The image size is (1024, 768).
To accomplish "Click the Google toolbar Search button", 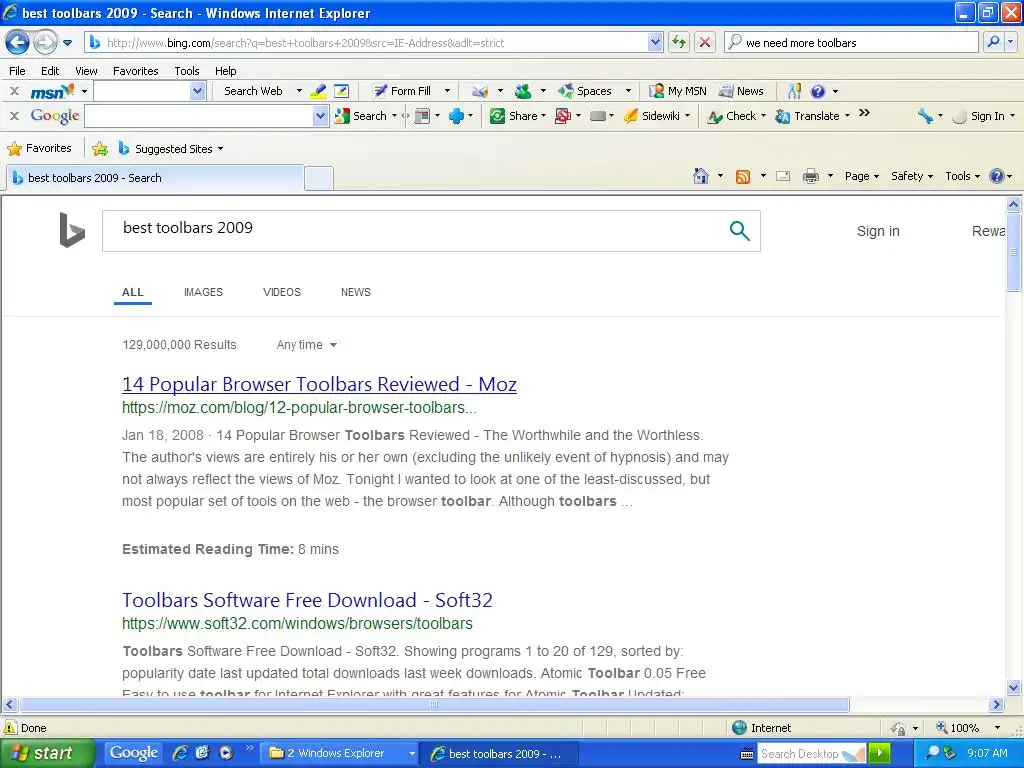I will point(361,116).
